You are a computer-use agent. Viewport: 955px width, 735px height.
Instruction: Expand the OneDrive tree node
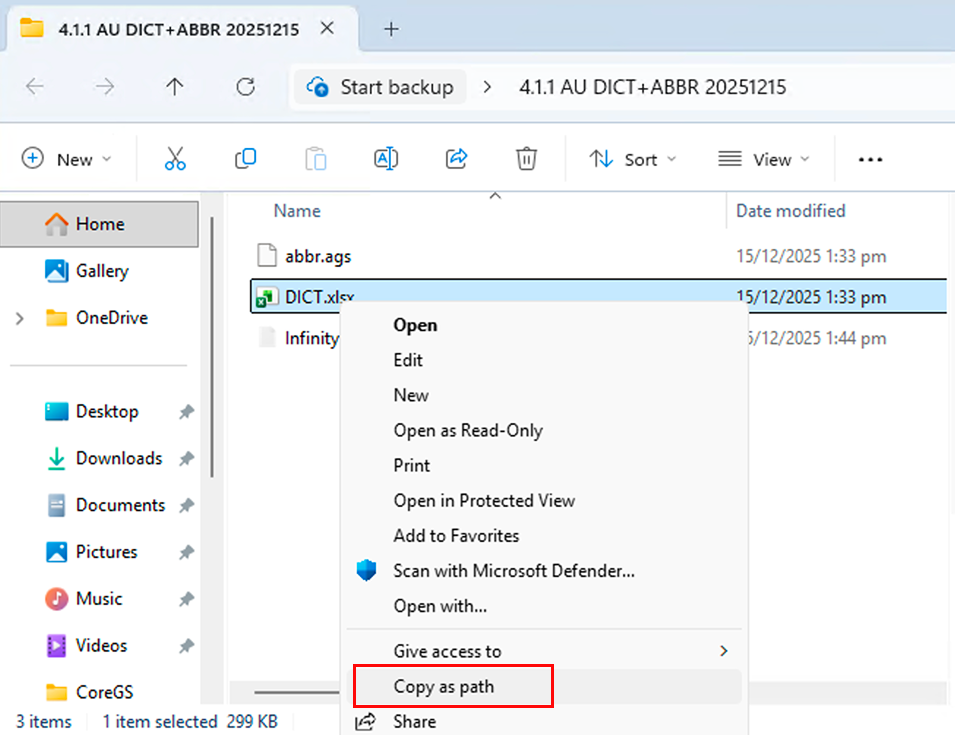[19, 318]
